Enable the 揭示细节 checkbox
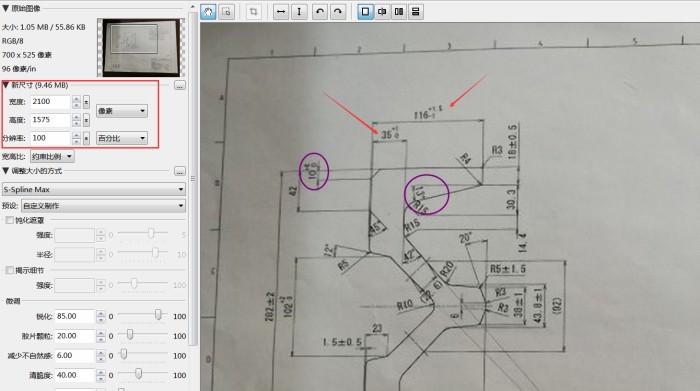This screenshot has width=700, height=391. coord(9,270)
